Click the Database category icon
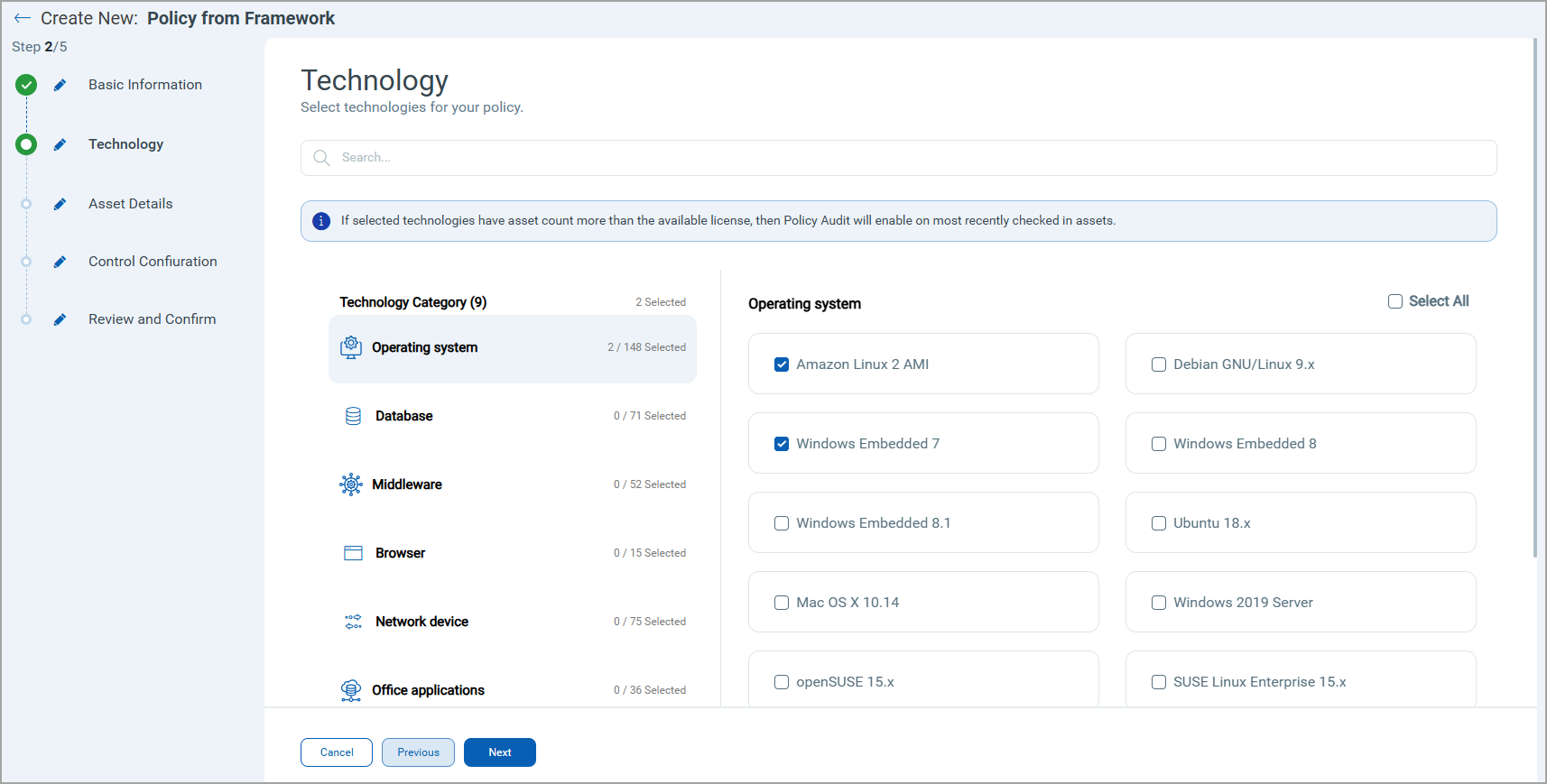Viewport: 1547px width, 784px height. click(x=353, y=416)
